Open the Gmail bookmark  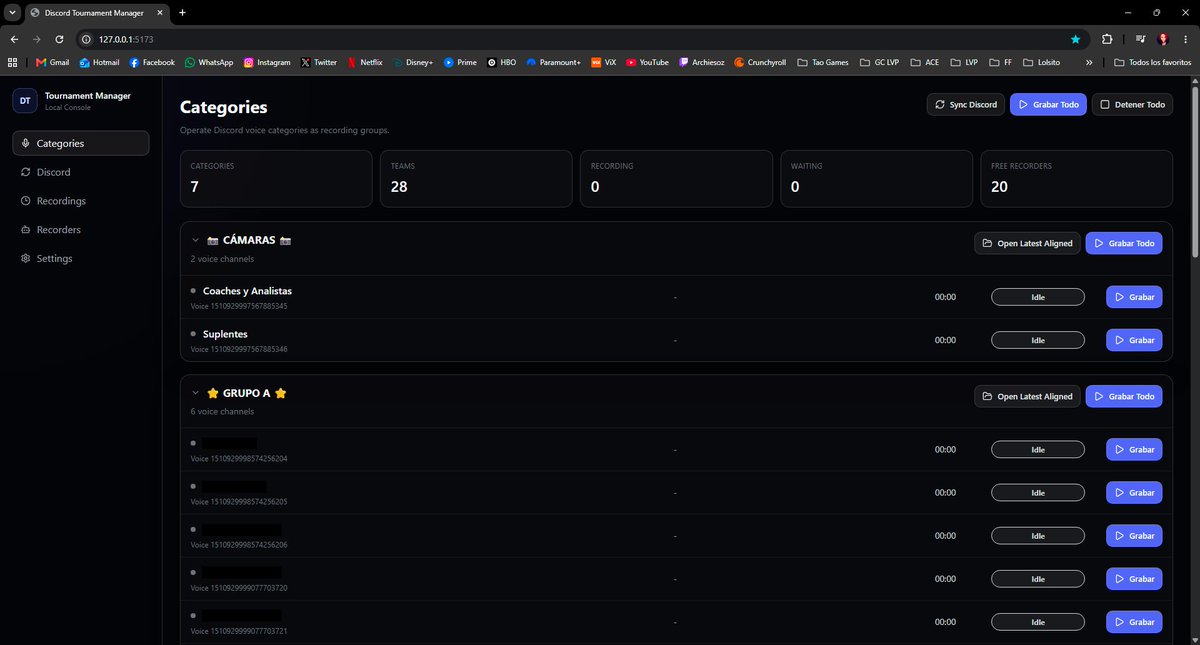(x=52, y=62)
